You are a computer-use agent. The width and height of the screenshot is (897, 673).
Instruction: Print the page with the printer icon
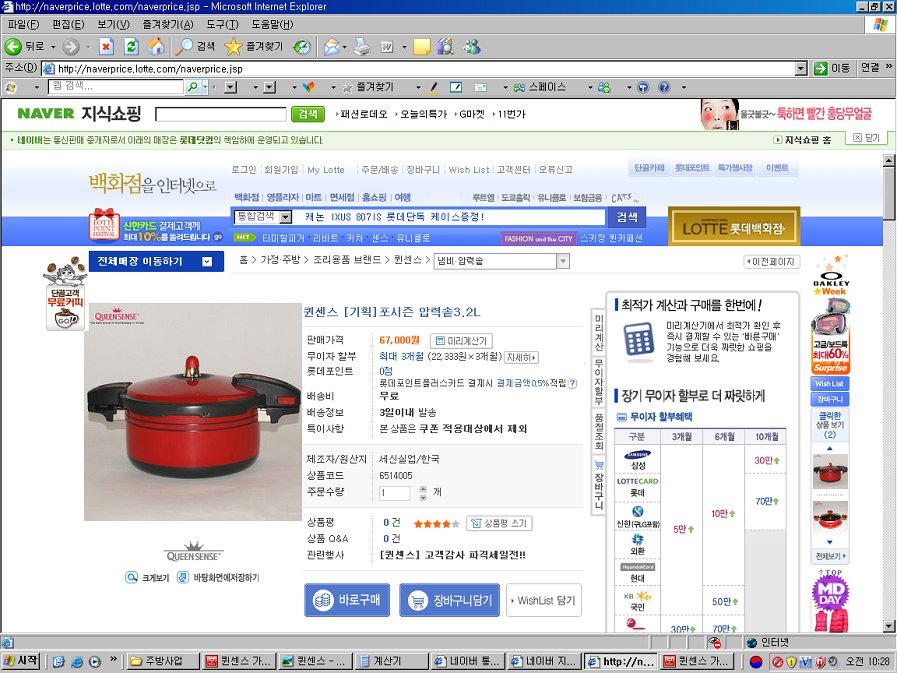tap(362, 47)
